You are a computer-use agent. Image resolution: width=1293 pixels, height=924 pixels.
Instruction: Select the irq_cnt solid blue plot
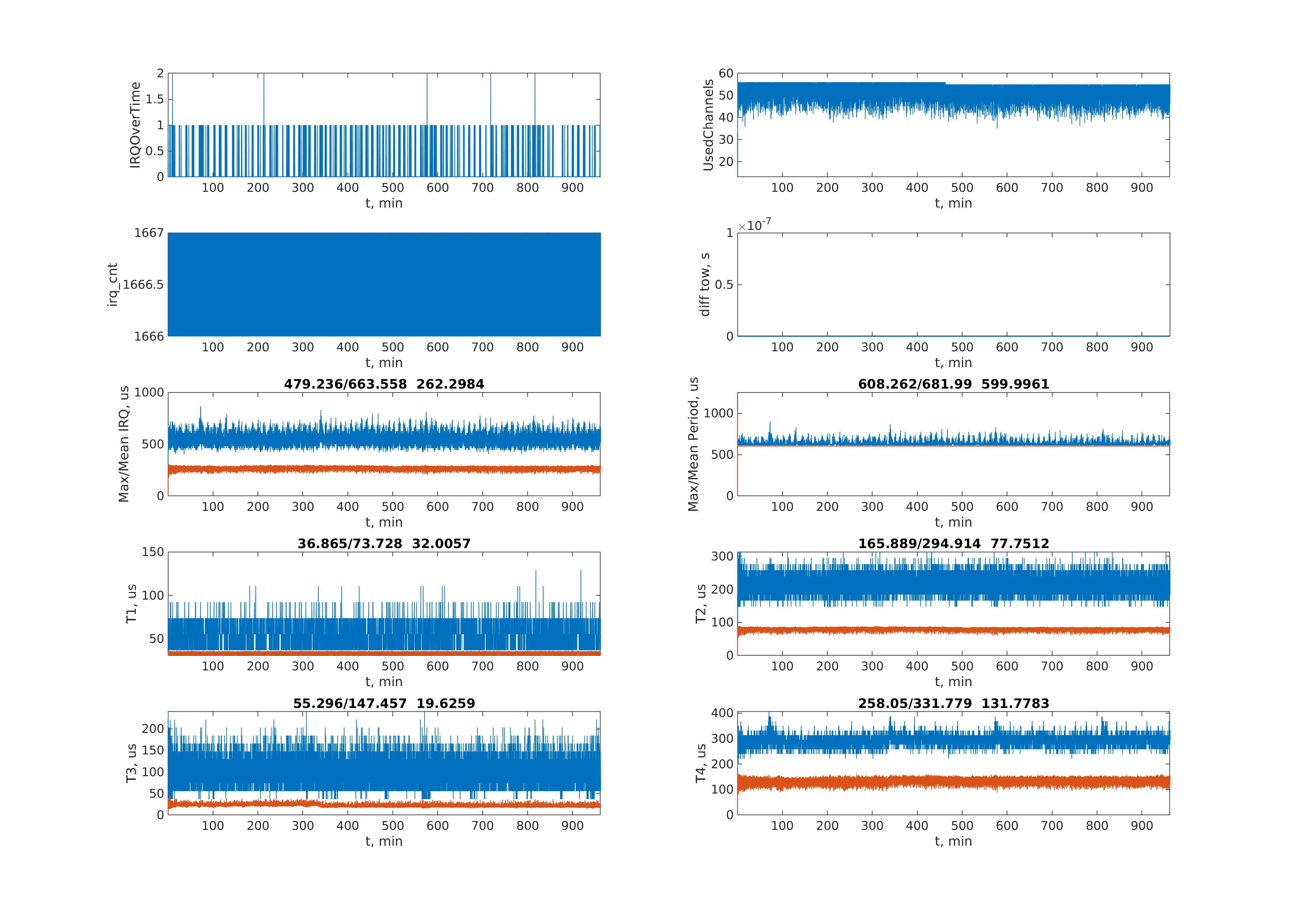(x=384, y=284)
